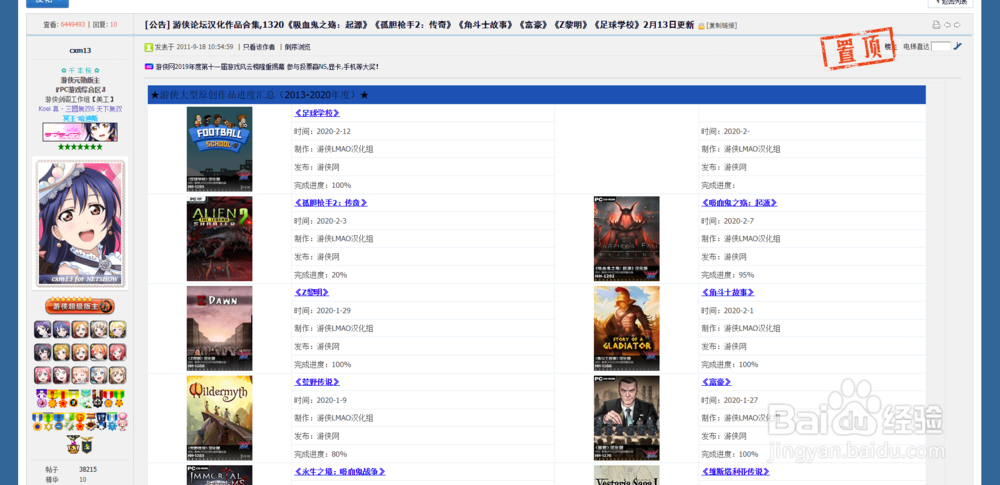Open the 《荒野传说》 link
The height and width of the screenshot is (485, 1000).
point(317,382)
